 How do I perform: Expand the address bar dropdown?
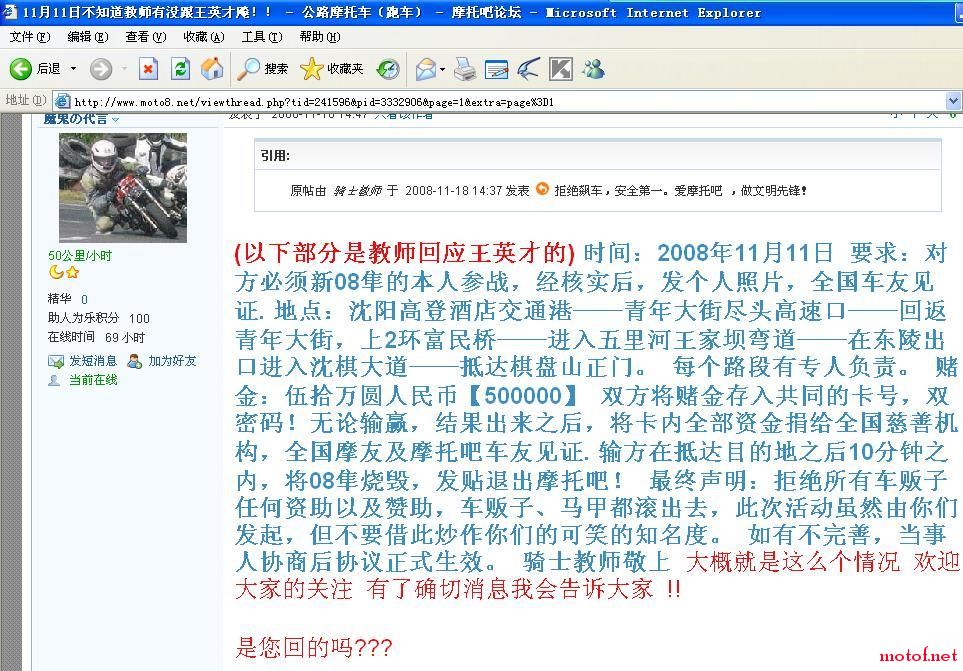pyautogui.click(x=953, y=101)
